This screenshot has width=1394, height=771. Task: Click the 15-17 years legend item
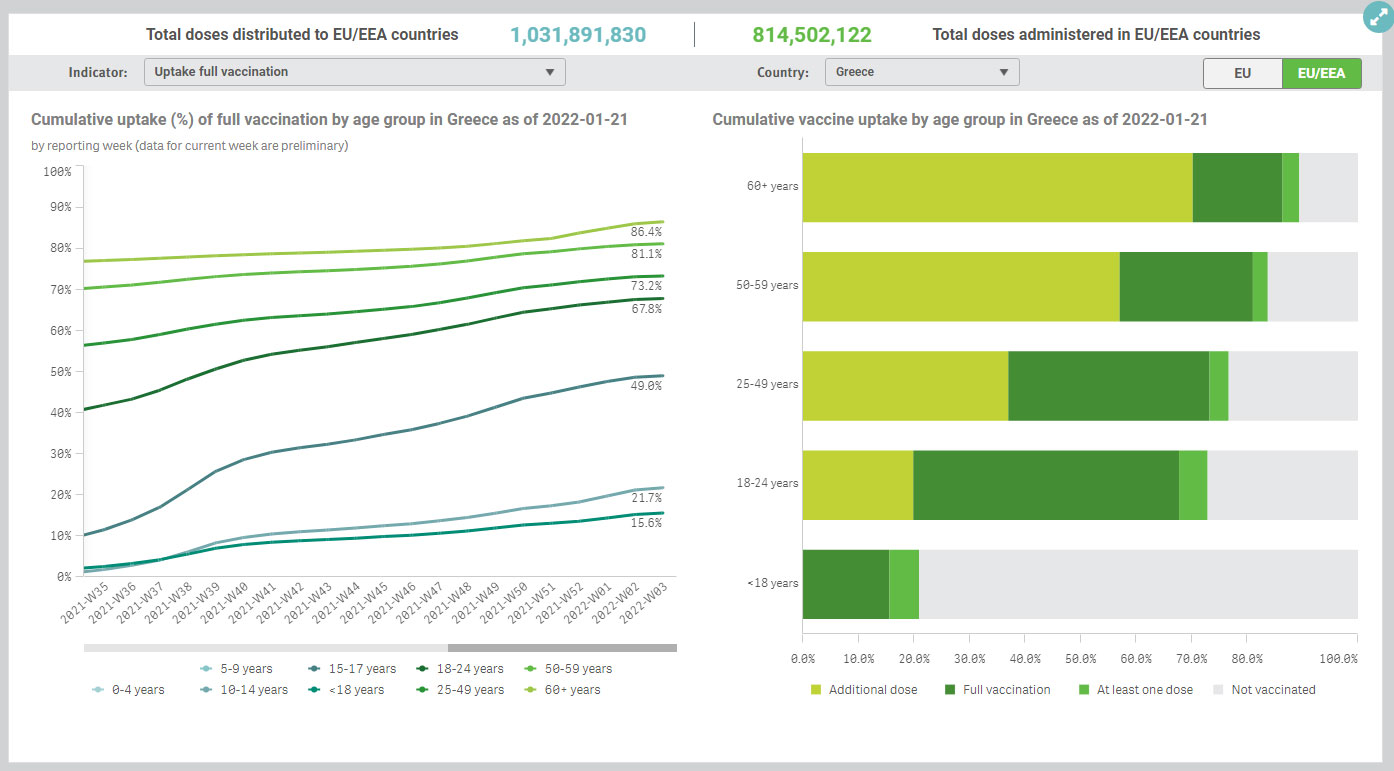(352, 669)
